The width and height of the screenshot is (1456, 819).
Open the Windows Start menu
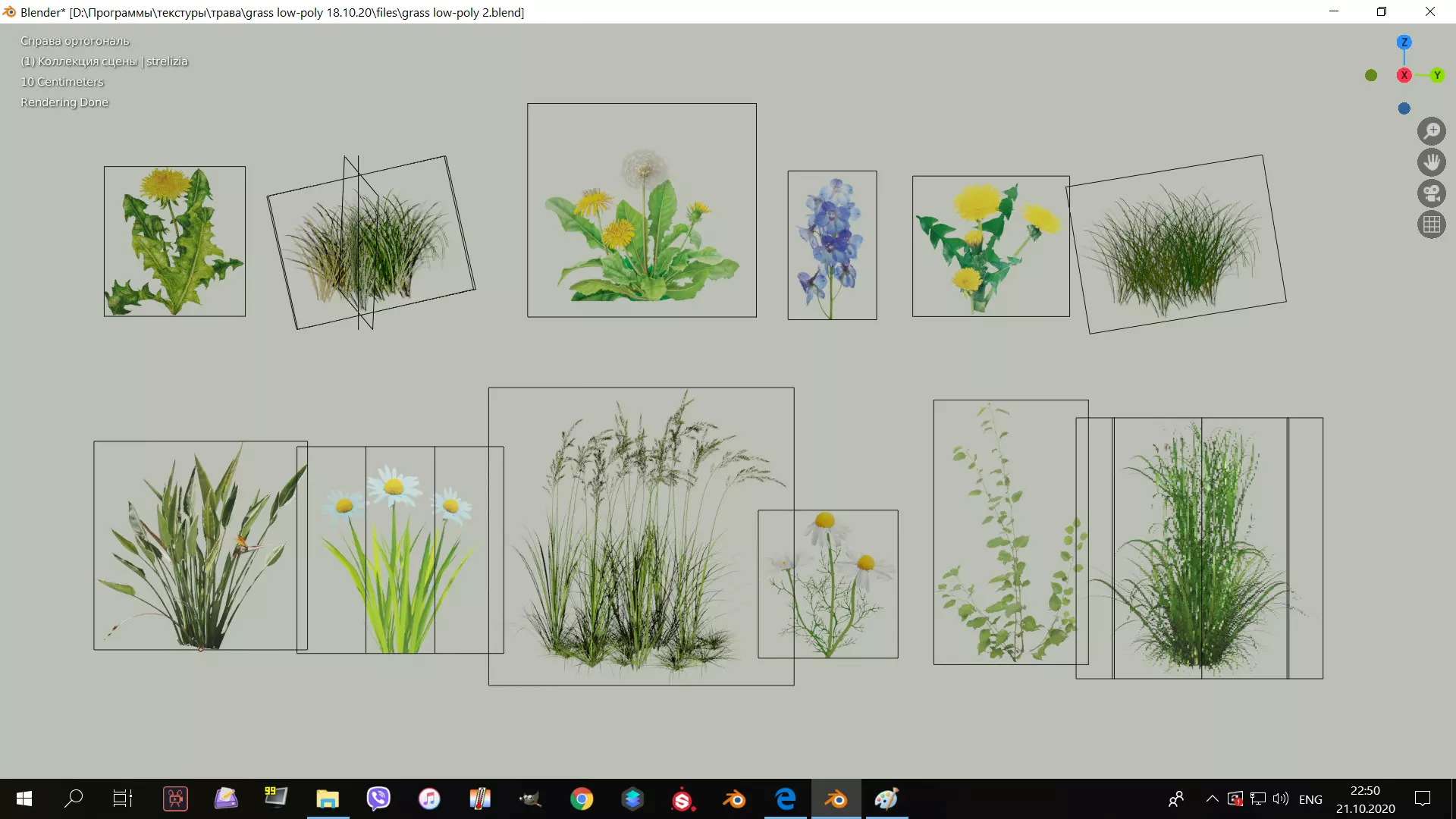click(x=24, y=799)
